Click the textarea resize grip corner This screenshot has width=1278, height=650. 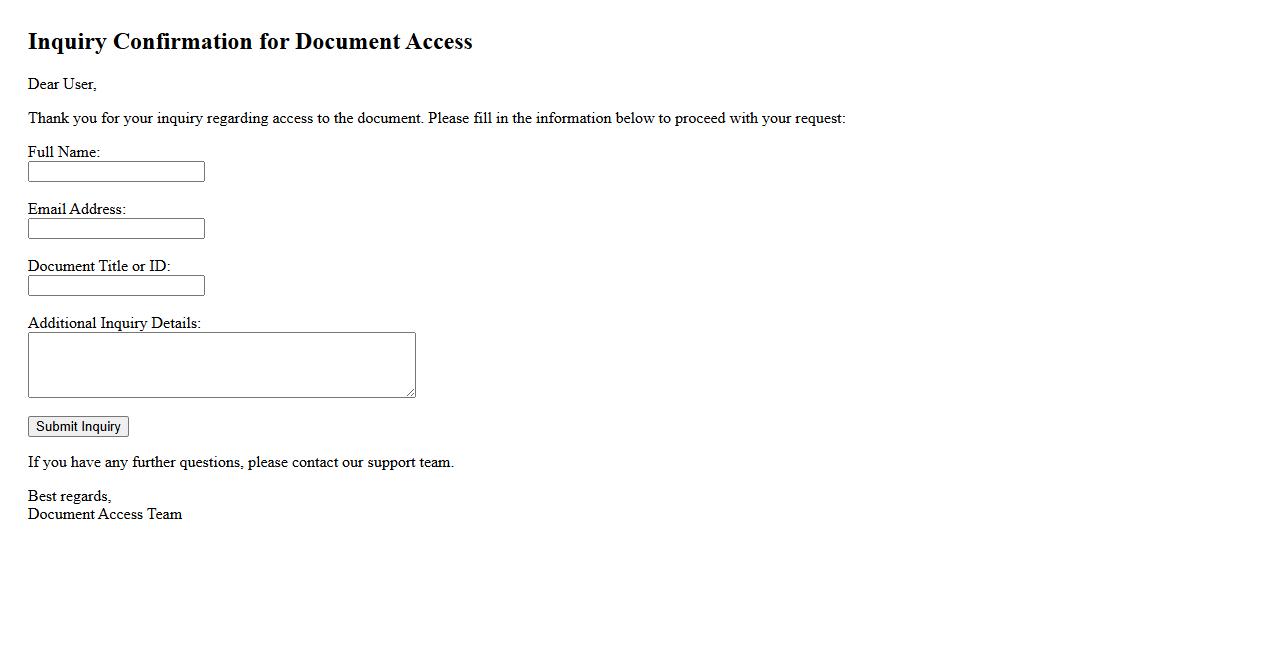pos(410,392)
